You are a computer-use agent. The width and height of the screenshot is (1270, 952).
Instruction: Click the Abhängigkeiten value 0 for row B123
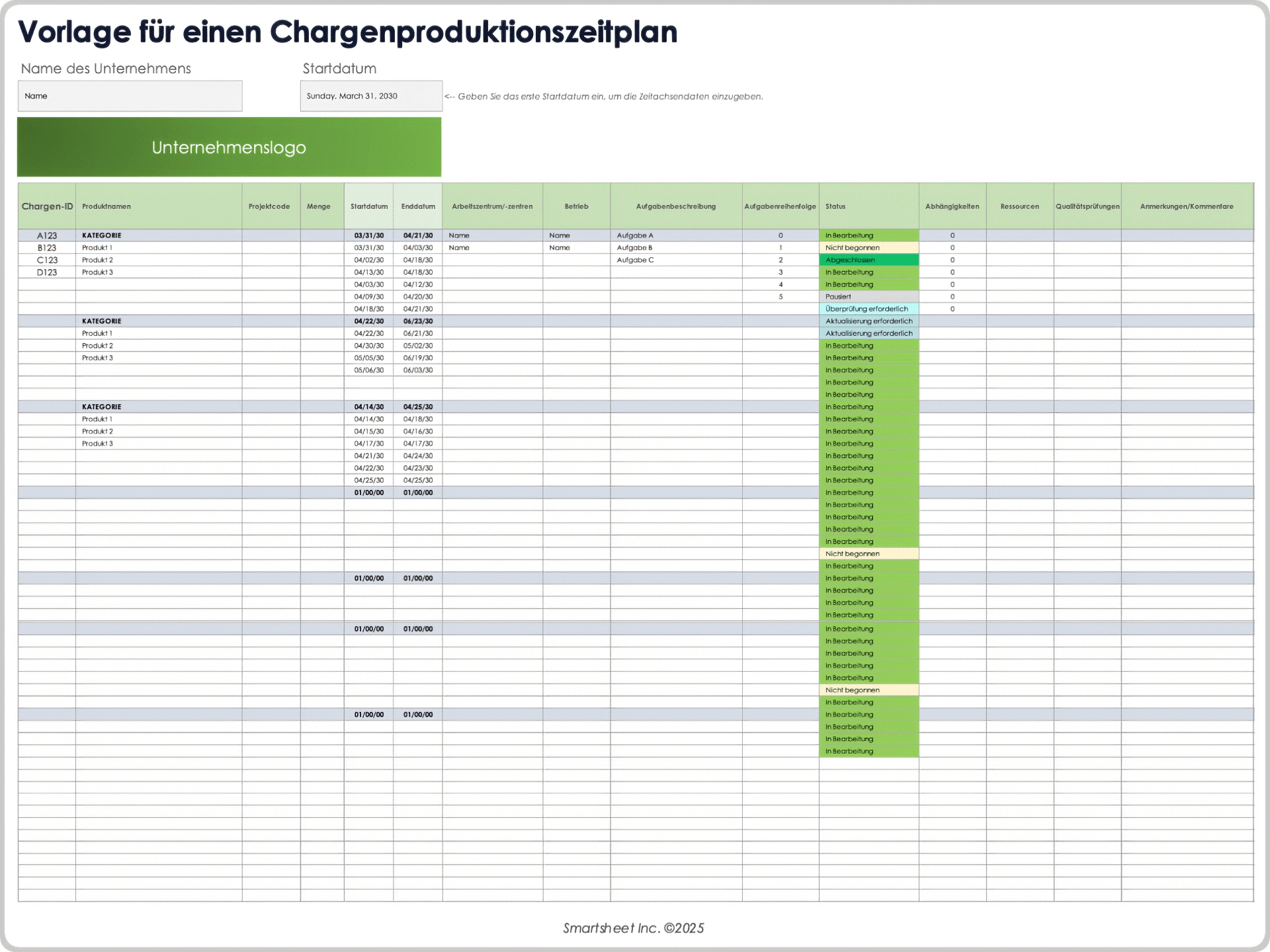pyautogui.click(x=952, y=247)
